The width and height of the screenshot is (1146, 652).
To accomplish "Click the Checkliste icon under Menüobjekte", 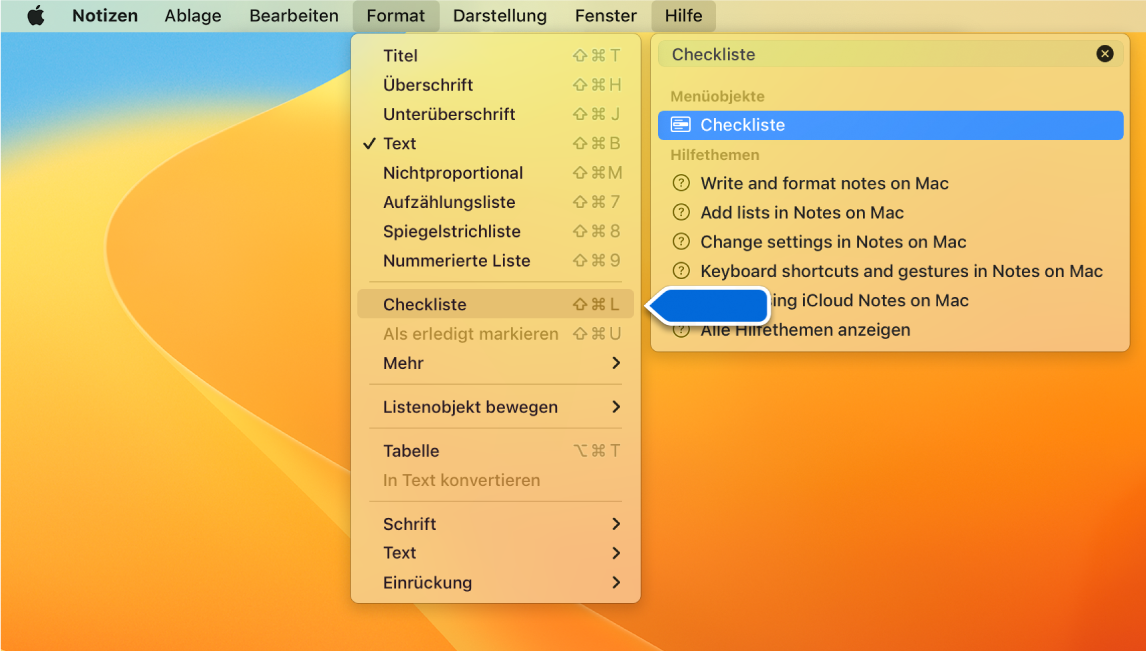I will 682,125.
